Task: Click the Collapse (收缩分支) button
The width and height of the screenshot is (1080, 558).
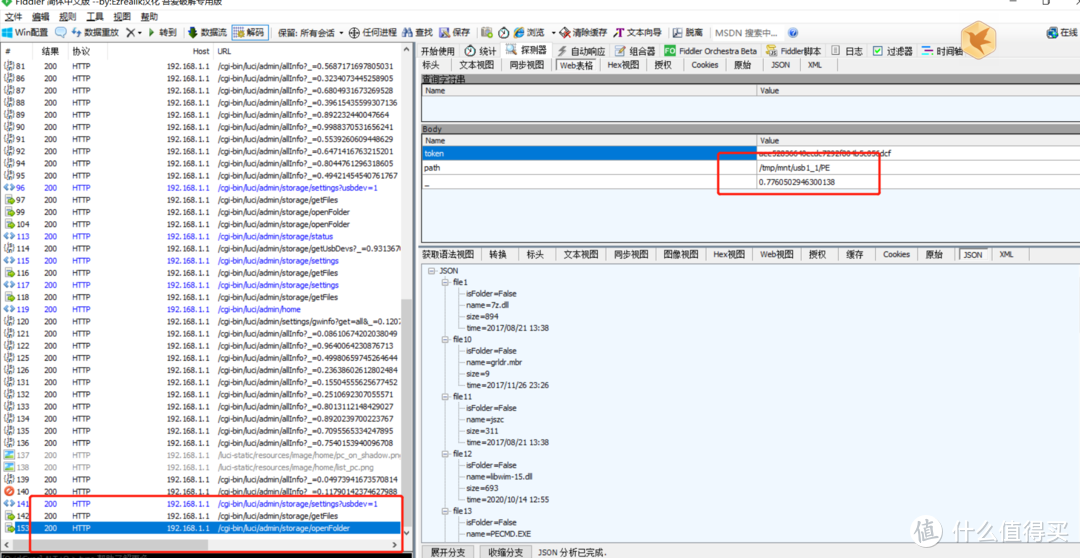Action: pyautogui.click(x=504, y=551)
